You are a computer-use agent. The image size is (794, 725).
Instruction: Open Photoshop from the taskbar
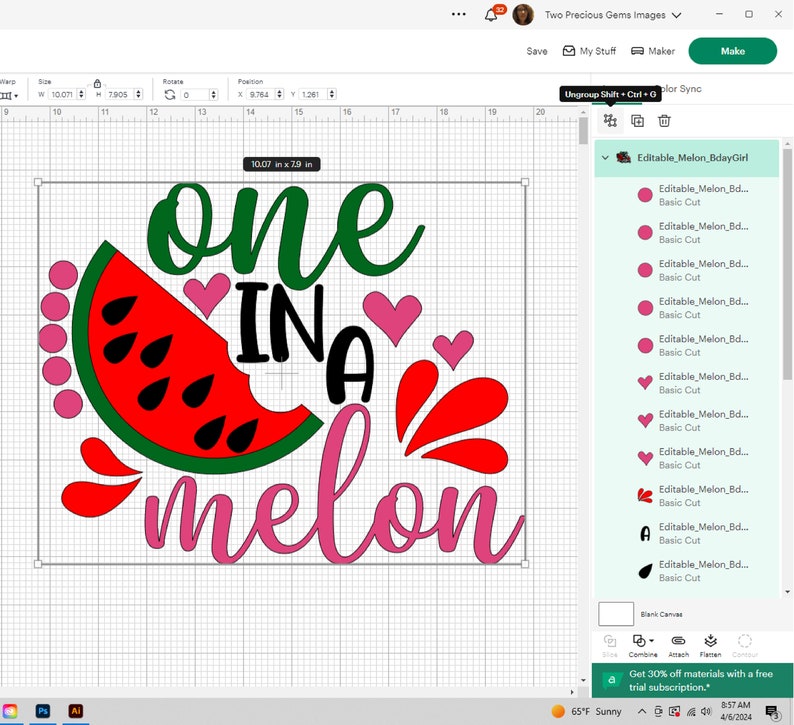[x=43, y=711]
